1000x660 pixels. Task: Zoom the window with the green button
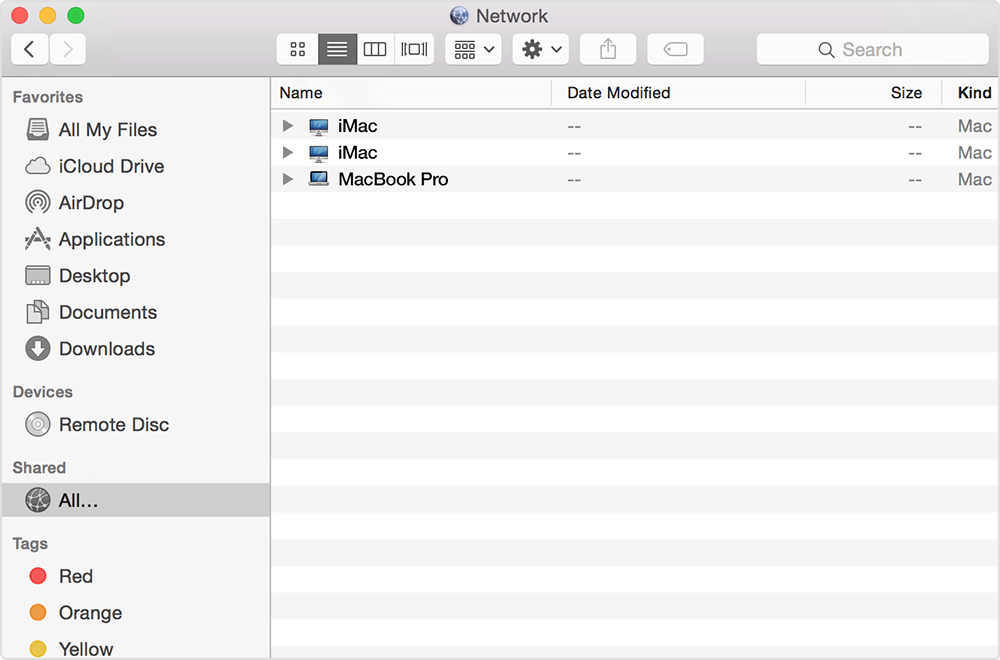76,15
